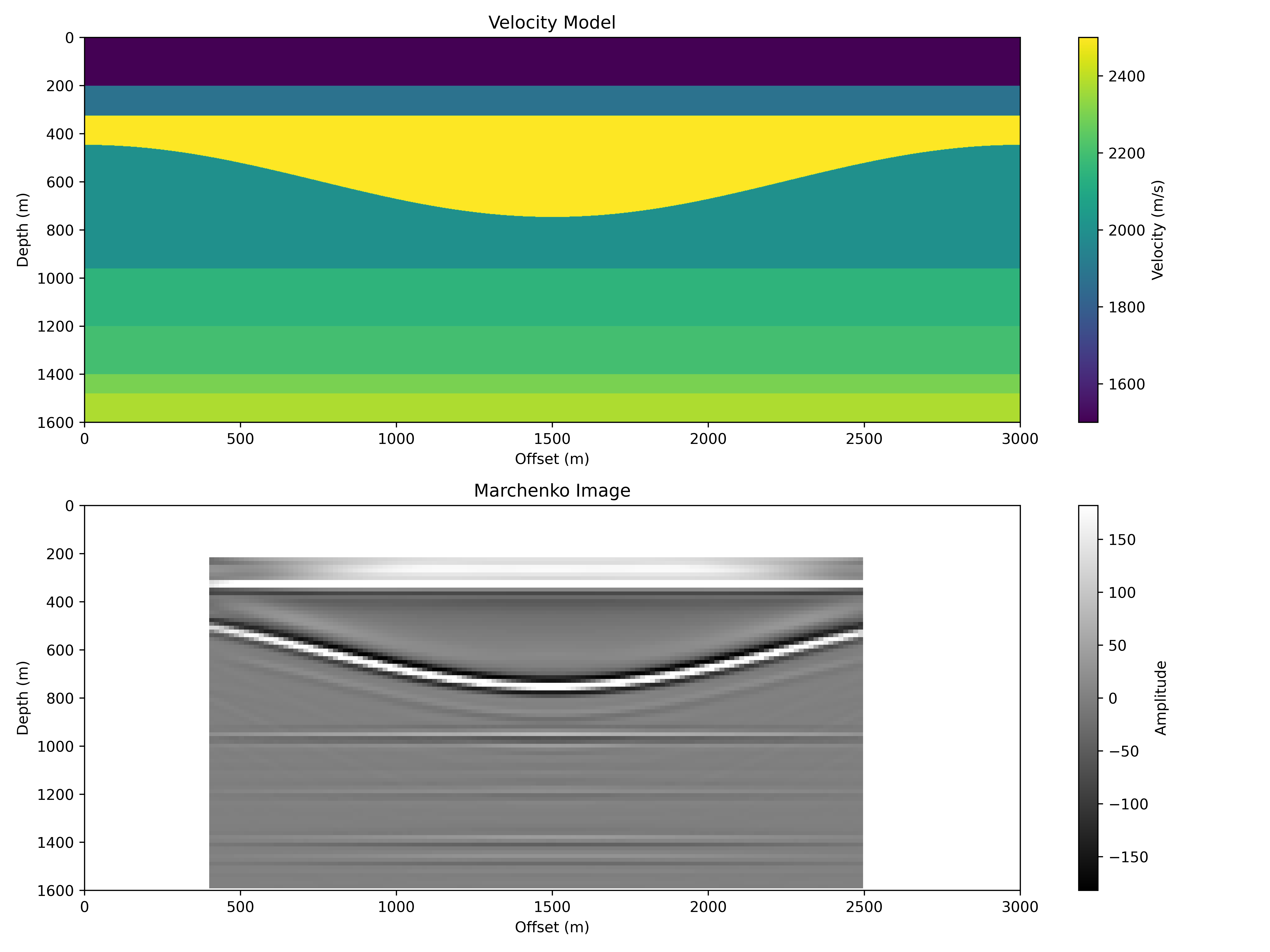Click the 1800 tick on velocity colorbar
This screenshot has width=1270, height=952.
click(x=1126, y=307)
